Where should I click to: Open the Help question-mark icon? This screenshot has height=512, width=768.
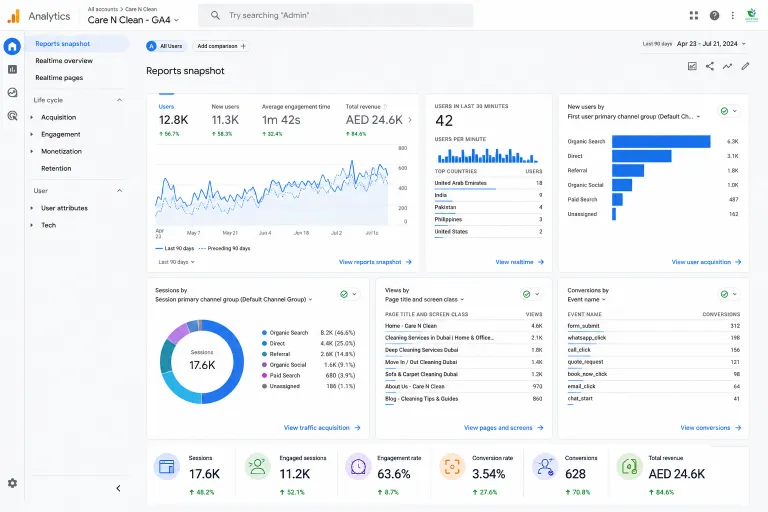[x=714, y=16]
